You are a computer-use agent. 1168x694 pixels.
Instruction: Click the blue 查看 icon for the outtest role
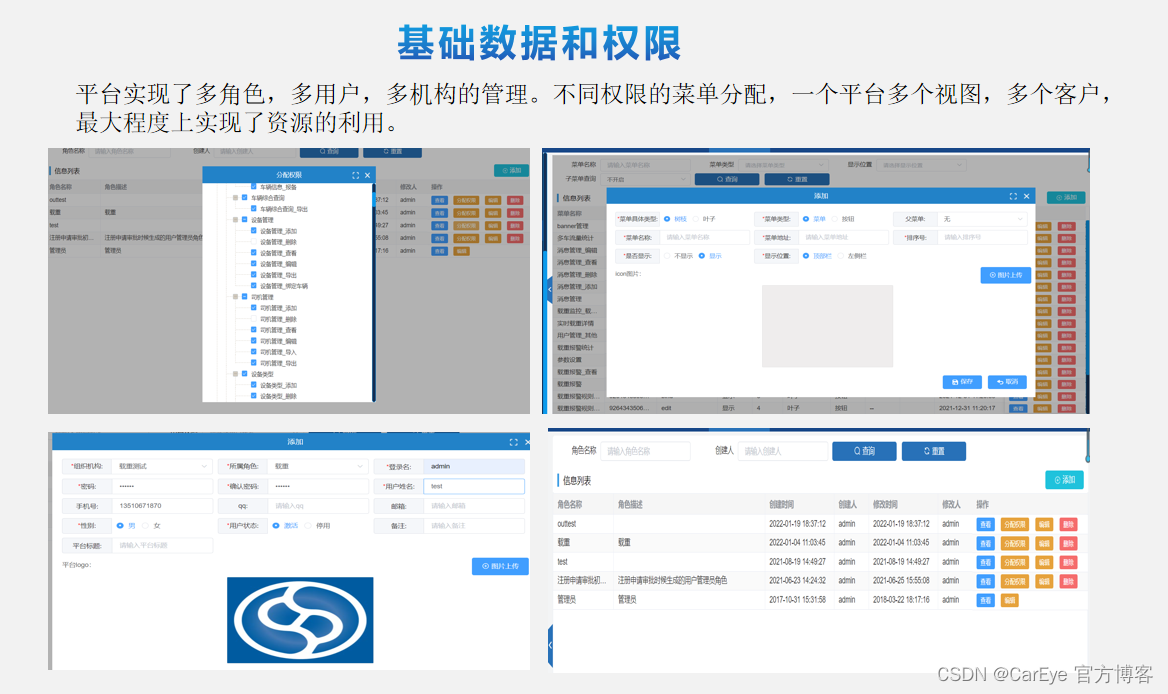pyautogui.click(x=985, y=524)
